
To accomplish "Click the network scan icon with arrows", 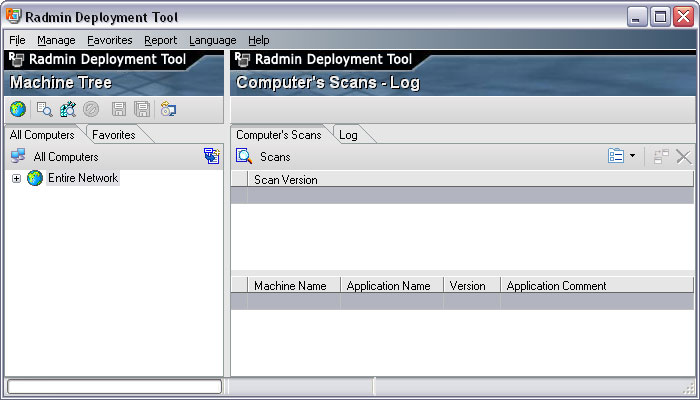I will [68, 109].
